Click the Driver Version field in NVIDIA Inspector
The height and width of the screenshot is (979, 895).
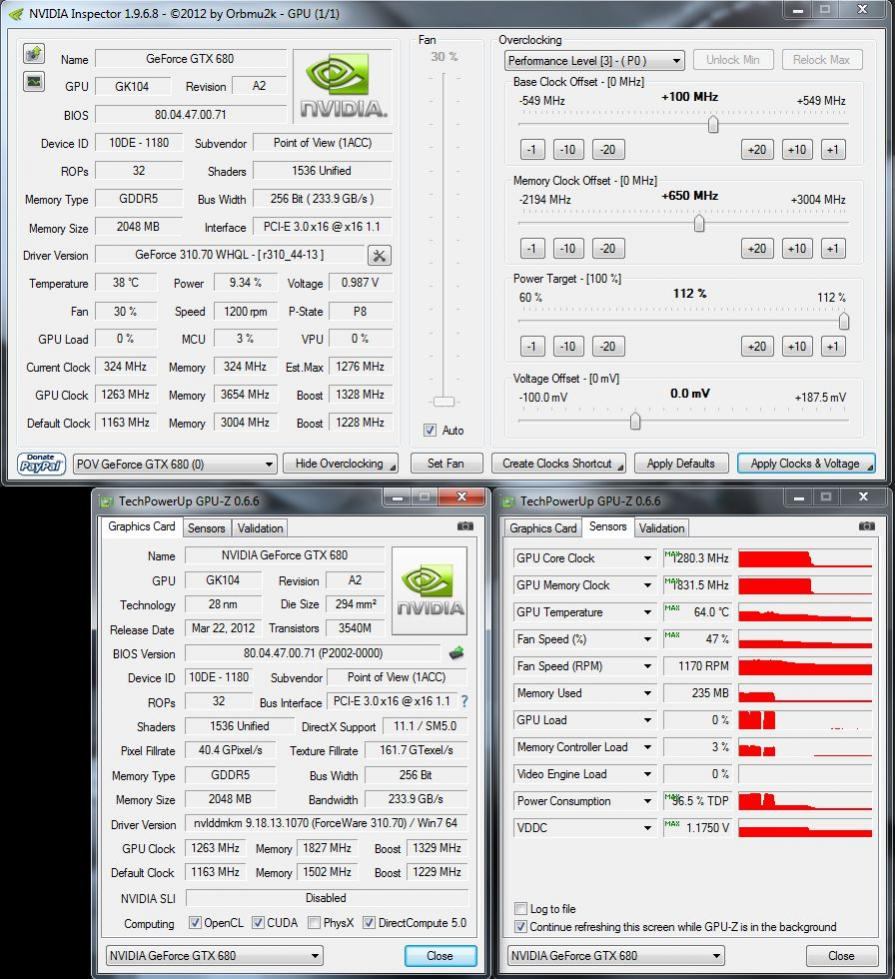click(230, 255)
